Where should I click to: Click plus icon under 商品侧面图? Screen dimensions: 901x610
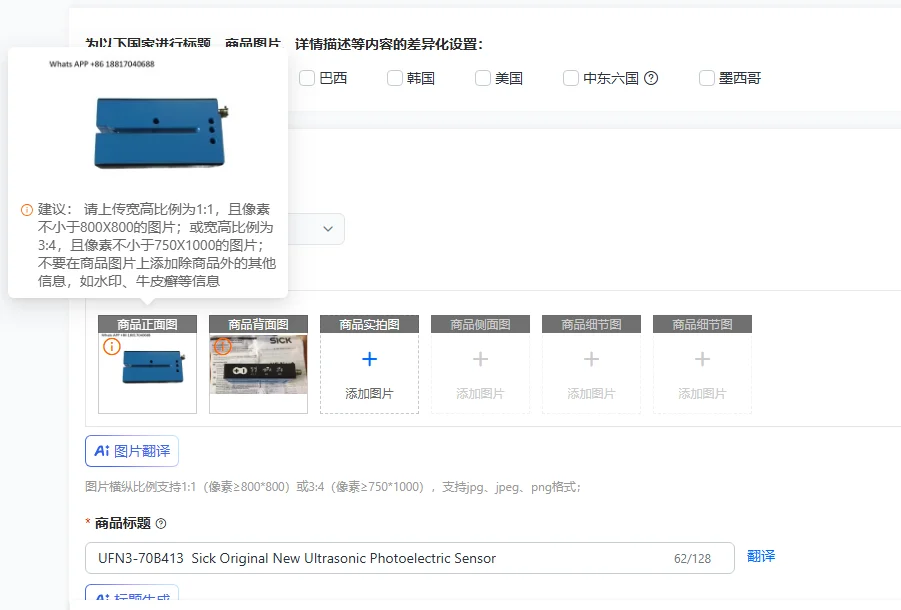point(480,359)
